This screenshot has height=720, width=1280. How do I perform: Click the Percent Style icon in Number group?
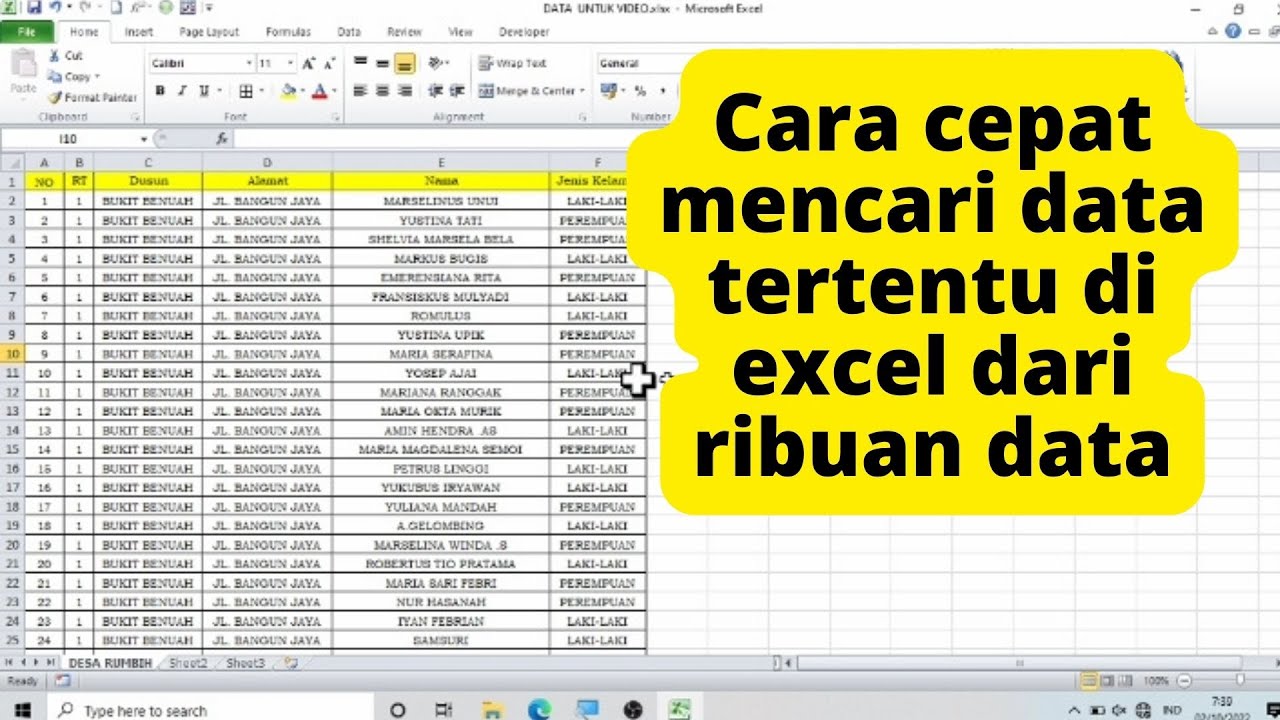(x=640, y=91)
